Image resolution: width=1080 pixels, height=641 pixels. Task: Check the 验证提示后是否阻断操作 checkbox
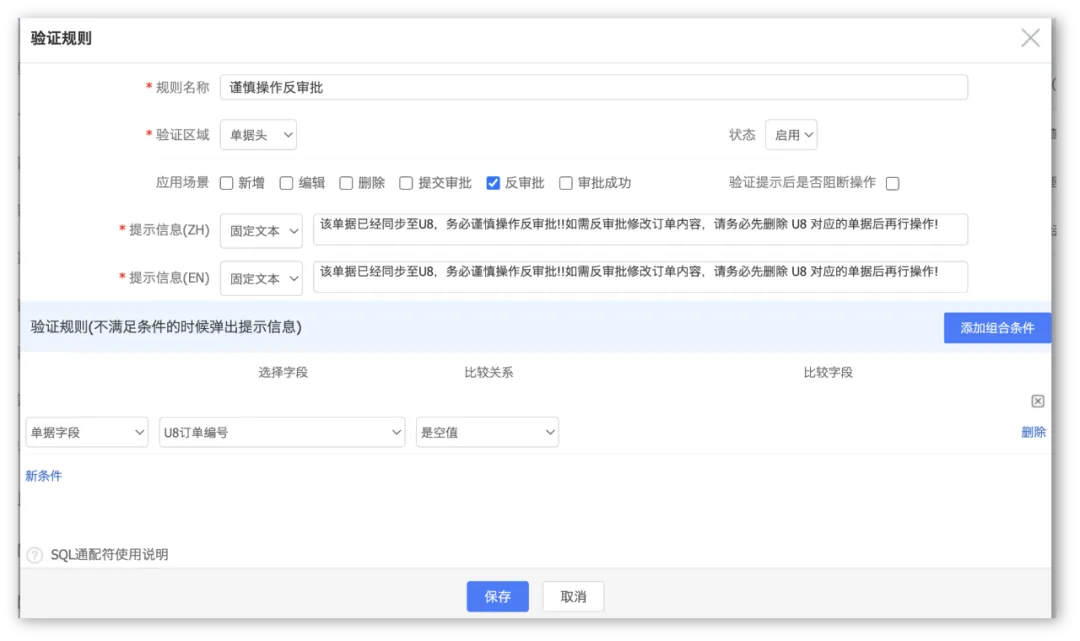pos(893,183)
